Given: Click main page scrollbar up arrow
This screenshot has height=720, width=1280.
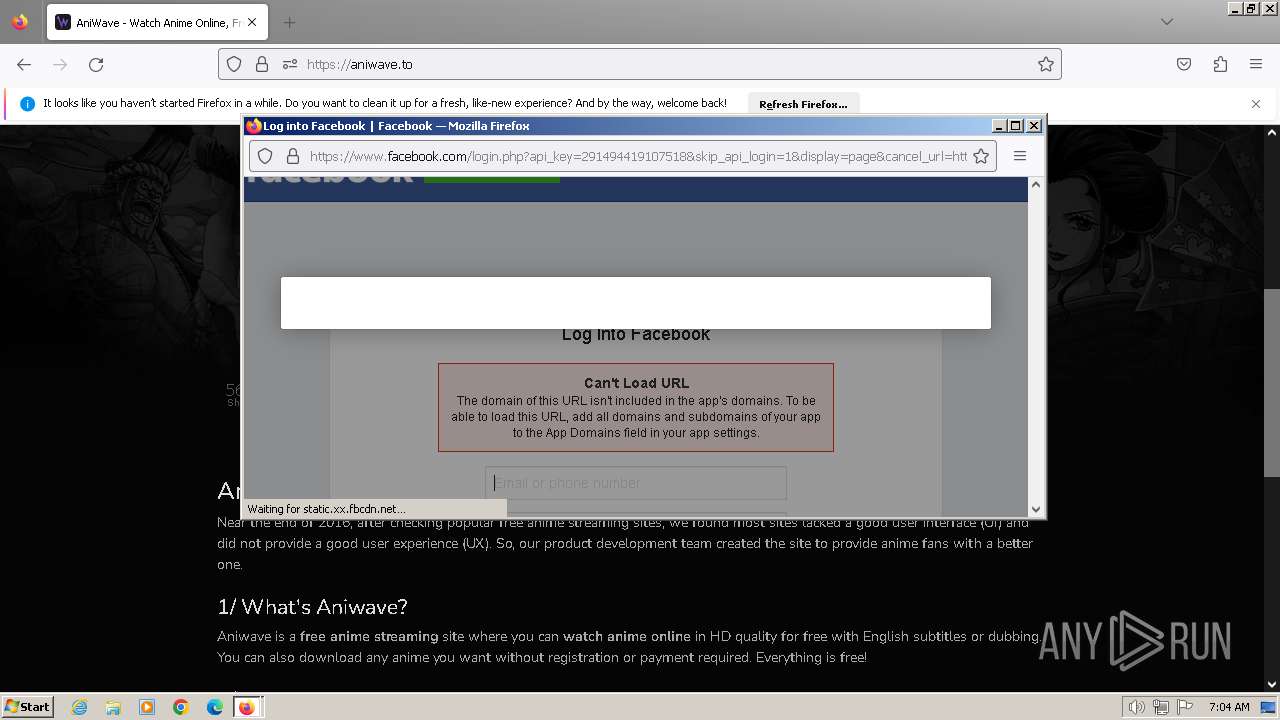Looking at the screenshot, I should pos(1272,132).
